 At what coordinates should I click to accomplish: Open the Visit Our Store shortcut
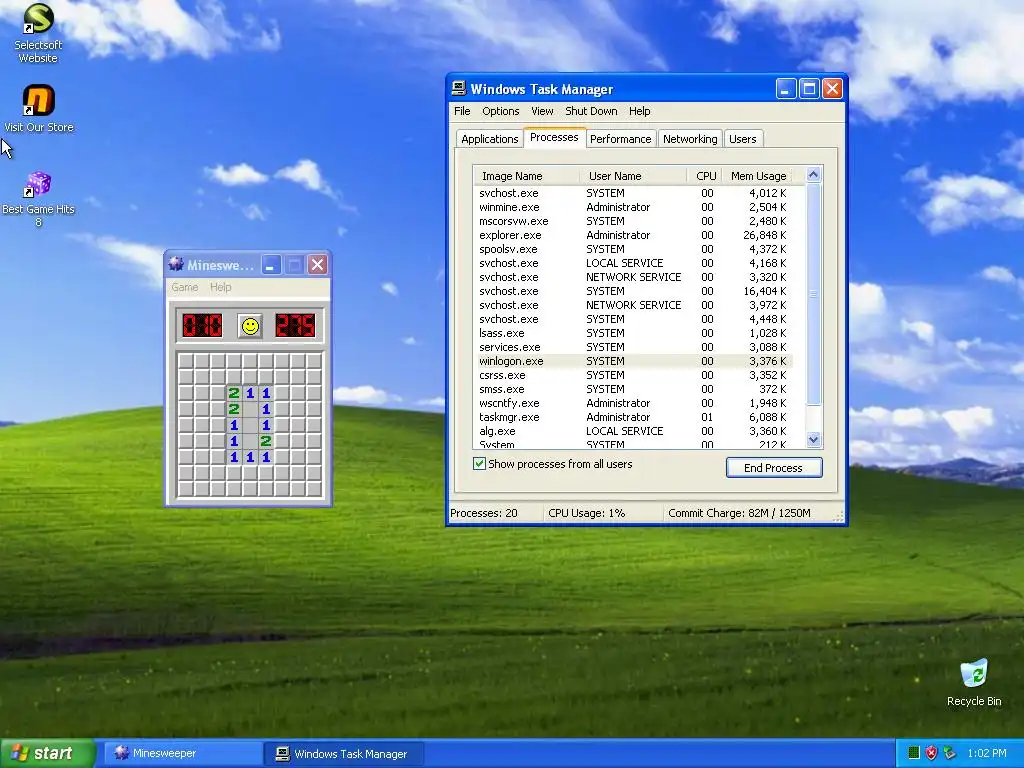coord(39,108)
